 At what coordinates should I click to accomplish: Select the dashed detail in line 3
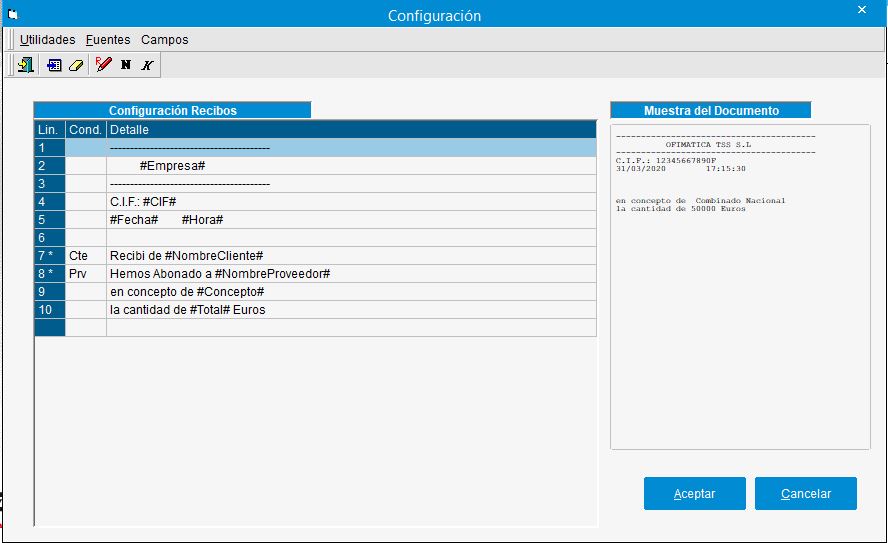click(x=351, y=184)
